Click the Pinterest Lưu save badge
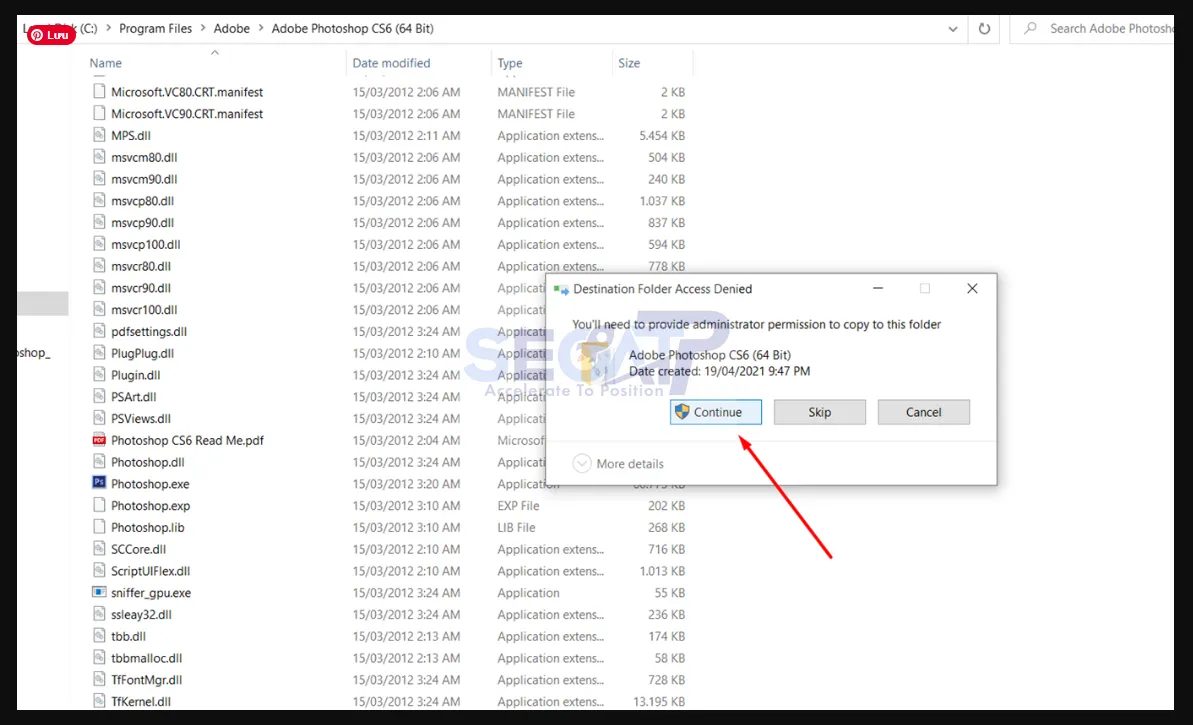Screen dimensions: 1193x725 (50, 34)
